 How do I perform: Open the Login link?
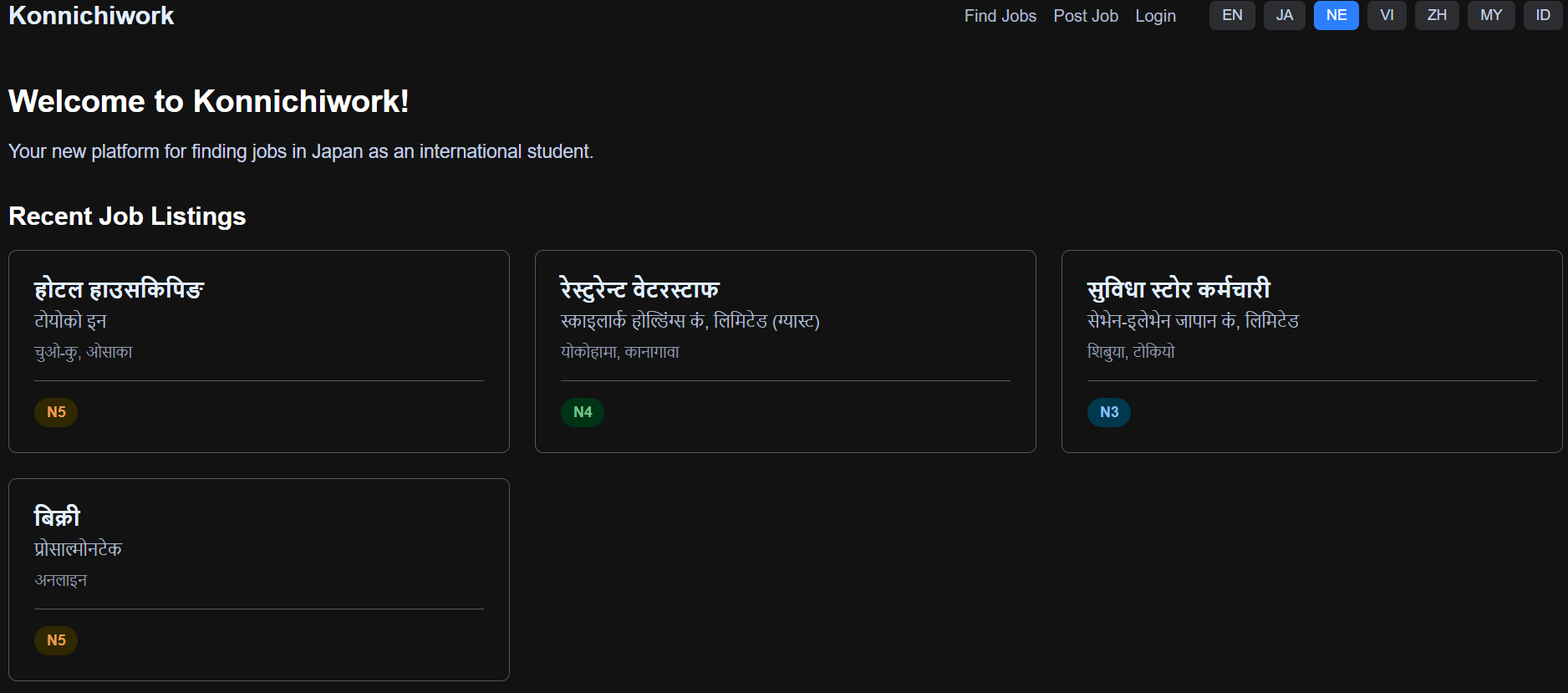click(x=1155, y=16)
